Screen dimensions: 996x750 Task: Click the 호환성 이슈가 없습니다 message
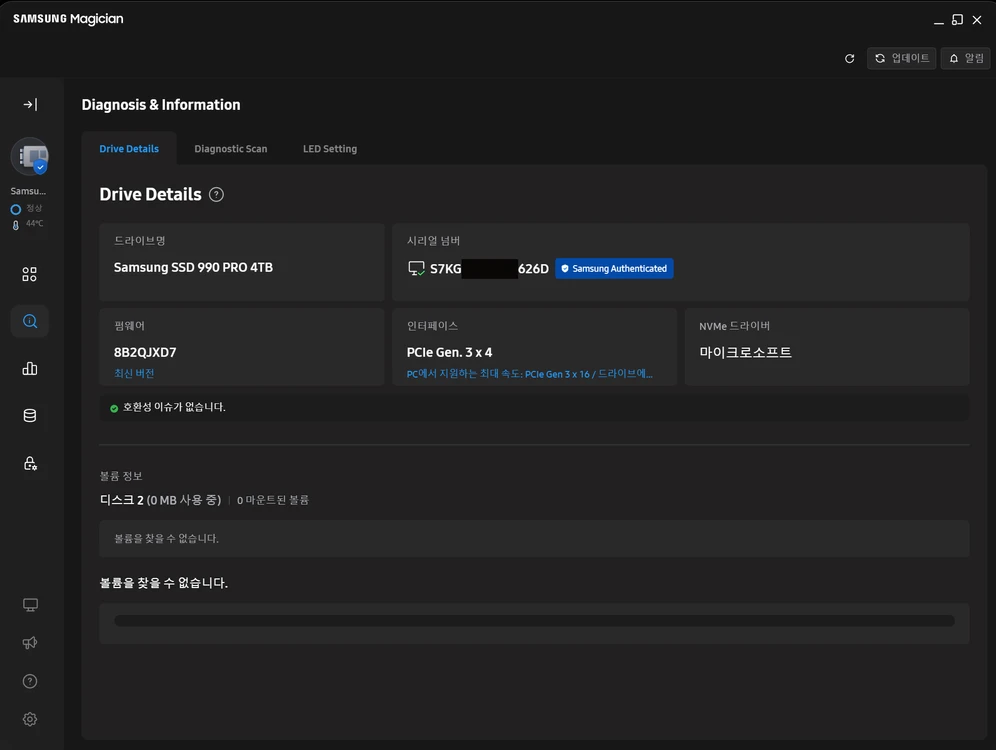[174, 407]
